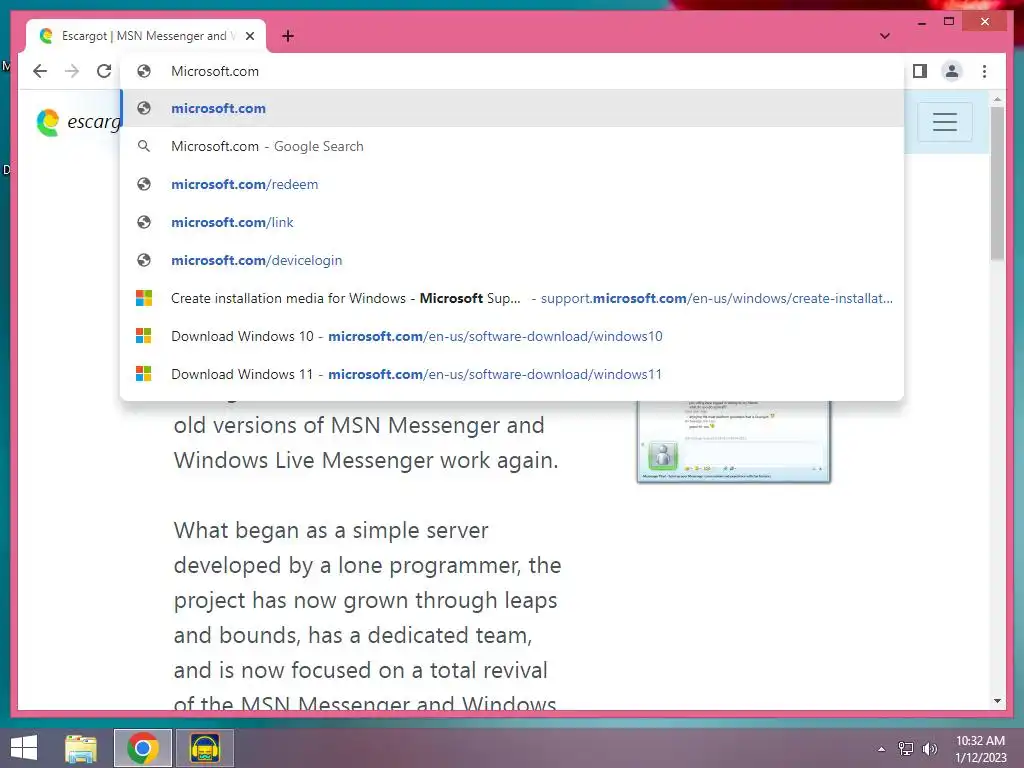This screenshot has width=1024, height=768.
Task: Click the scrollbar down arrow
Action: pyautogui.click(x=997, y=701)
